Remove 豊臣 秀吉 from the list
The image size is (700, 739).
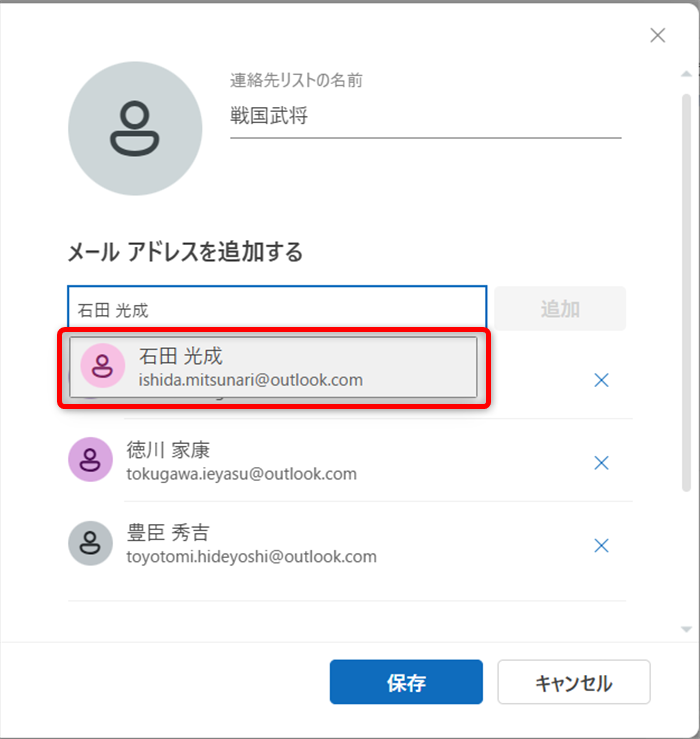coord(601,545)
